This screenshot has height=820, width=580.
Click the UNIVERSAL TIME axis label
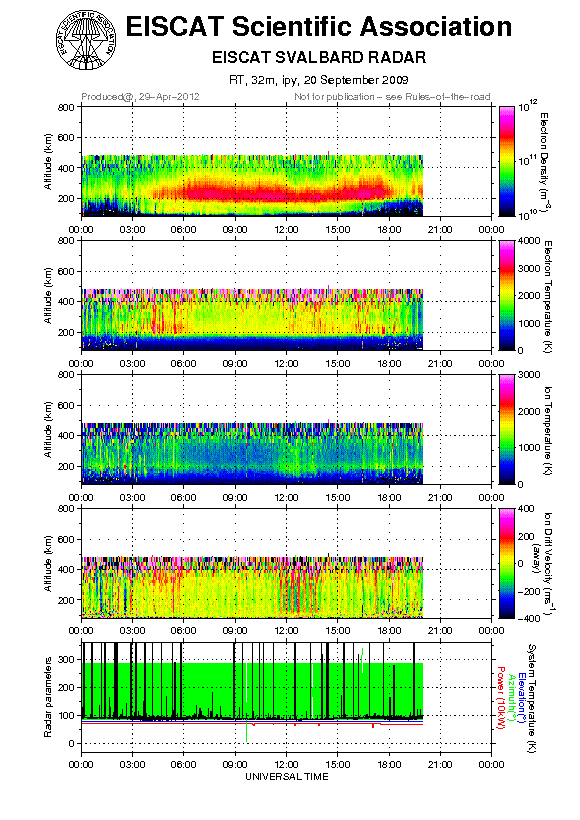pos(287,777)
